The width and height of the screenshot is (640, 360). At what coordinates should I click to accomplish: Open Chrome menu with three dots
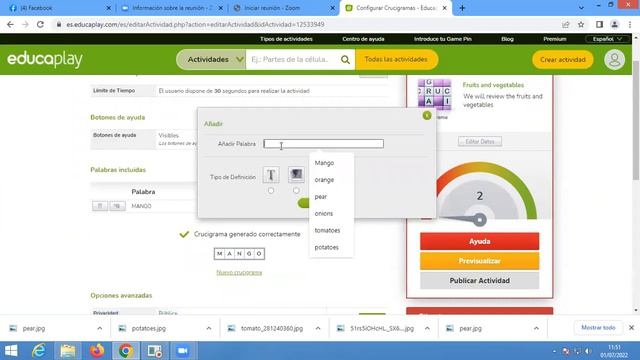pos(630,24)
